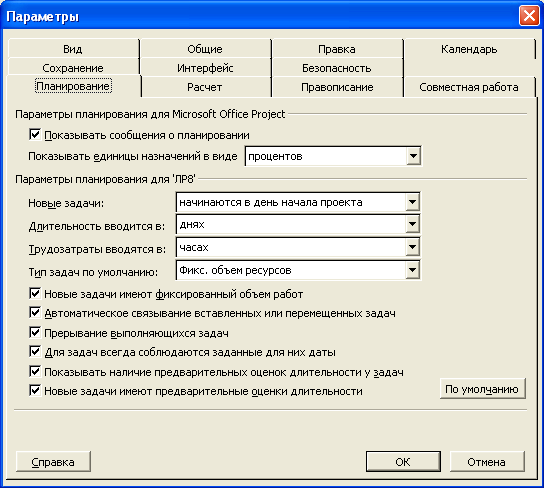
Task: Toggle Для задач всегда соблюдаются заданные даты
Action: pos(35,351)
